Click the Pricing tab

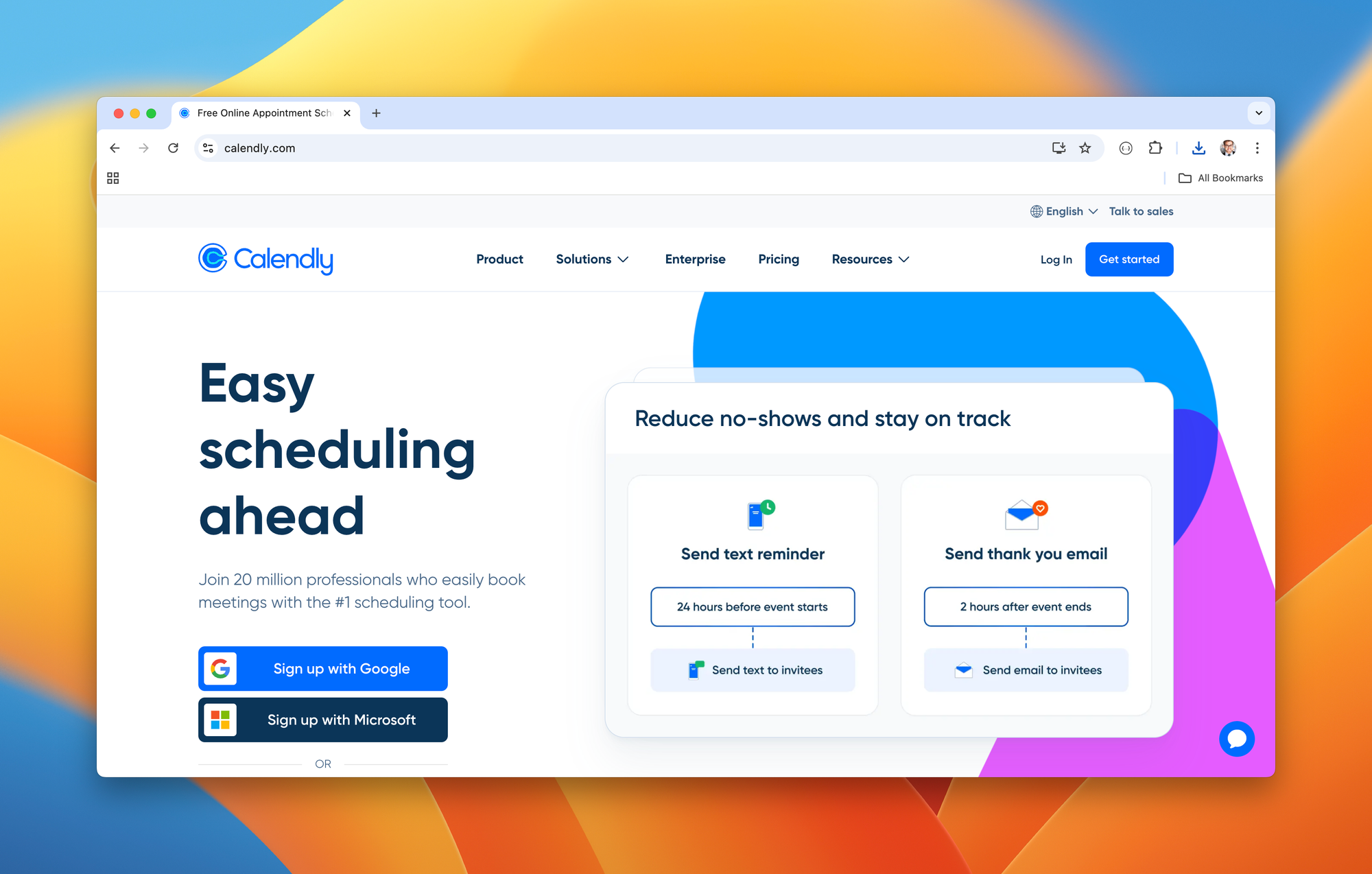click(x=778, y=259)
